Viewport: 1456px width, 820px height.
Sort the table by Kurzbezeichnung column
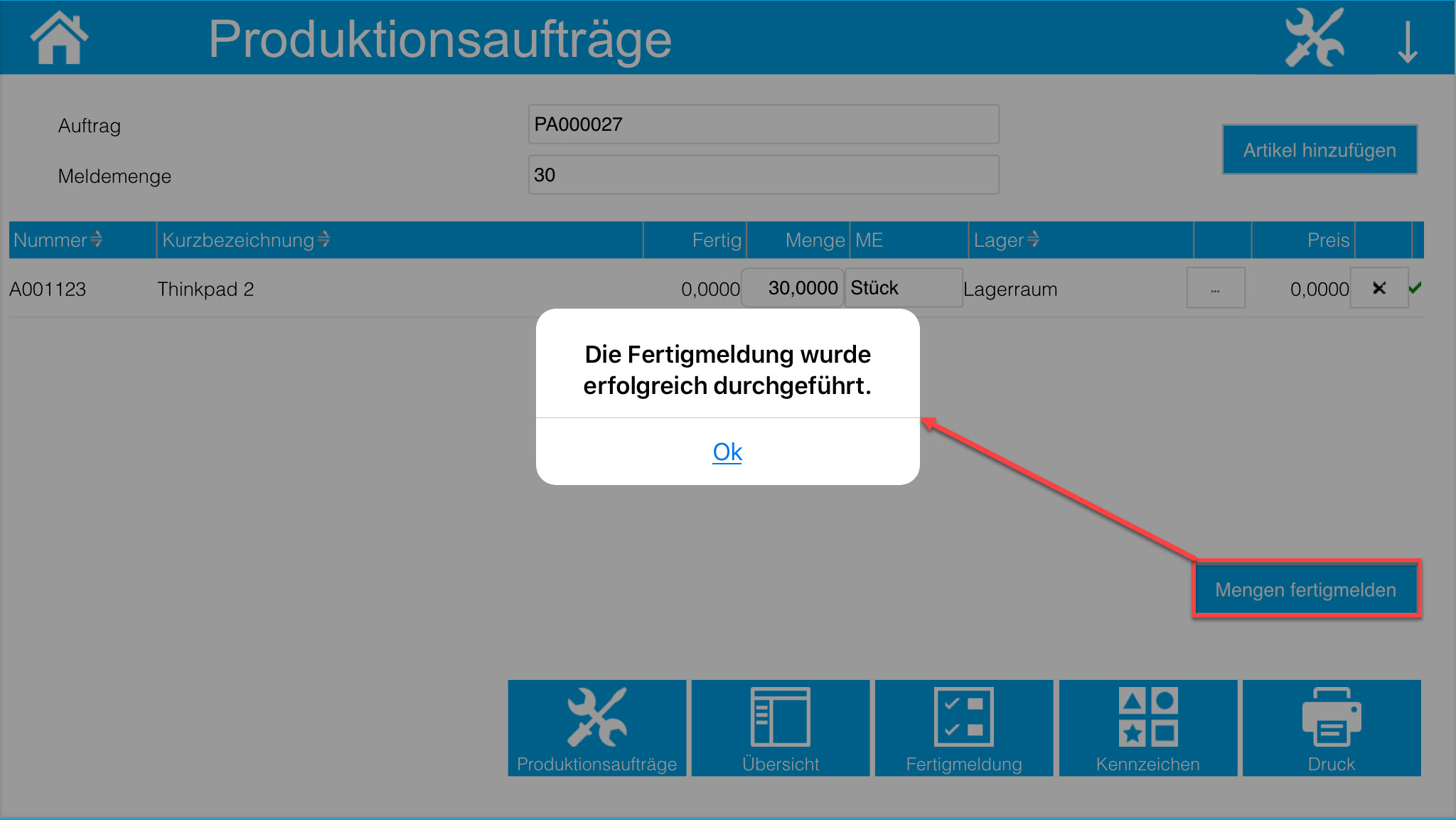245,240
